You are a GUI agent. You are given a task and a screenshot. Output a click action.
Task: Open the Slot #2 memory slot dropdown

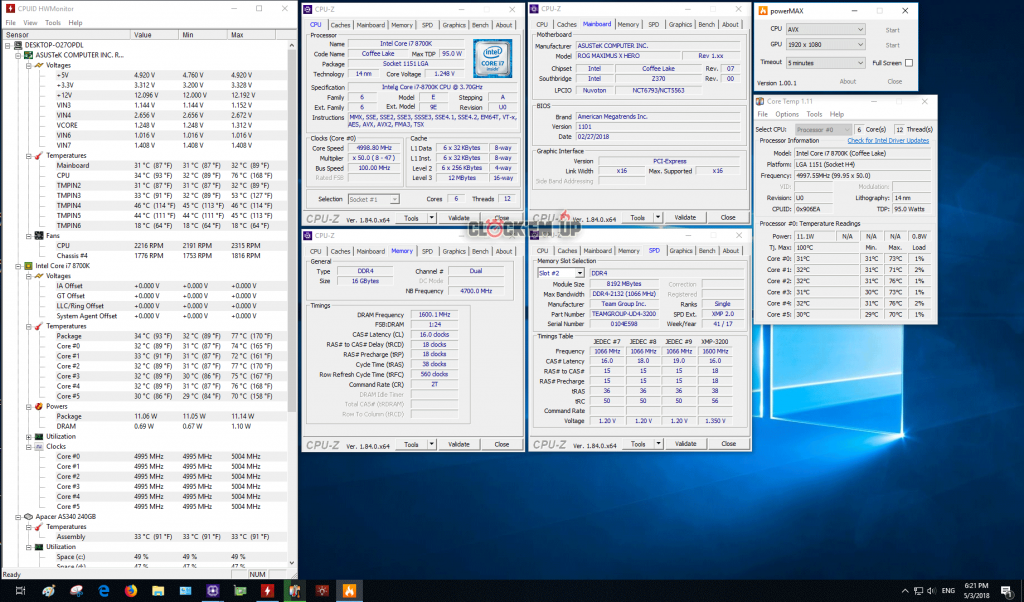pos(560,272)
